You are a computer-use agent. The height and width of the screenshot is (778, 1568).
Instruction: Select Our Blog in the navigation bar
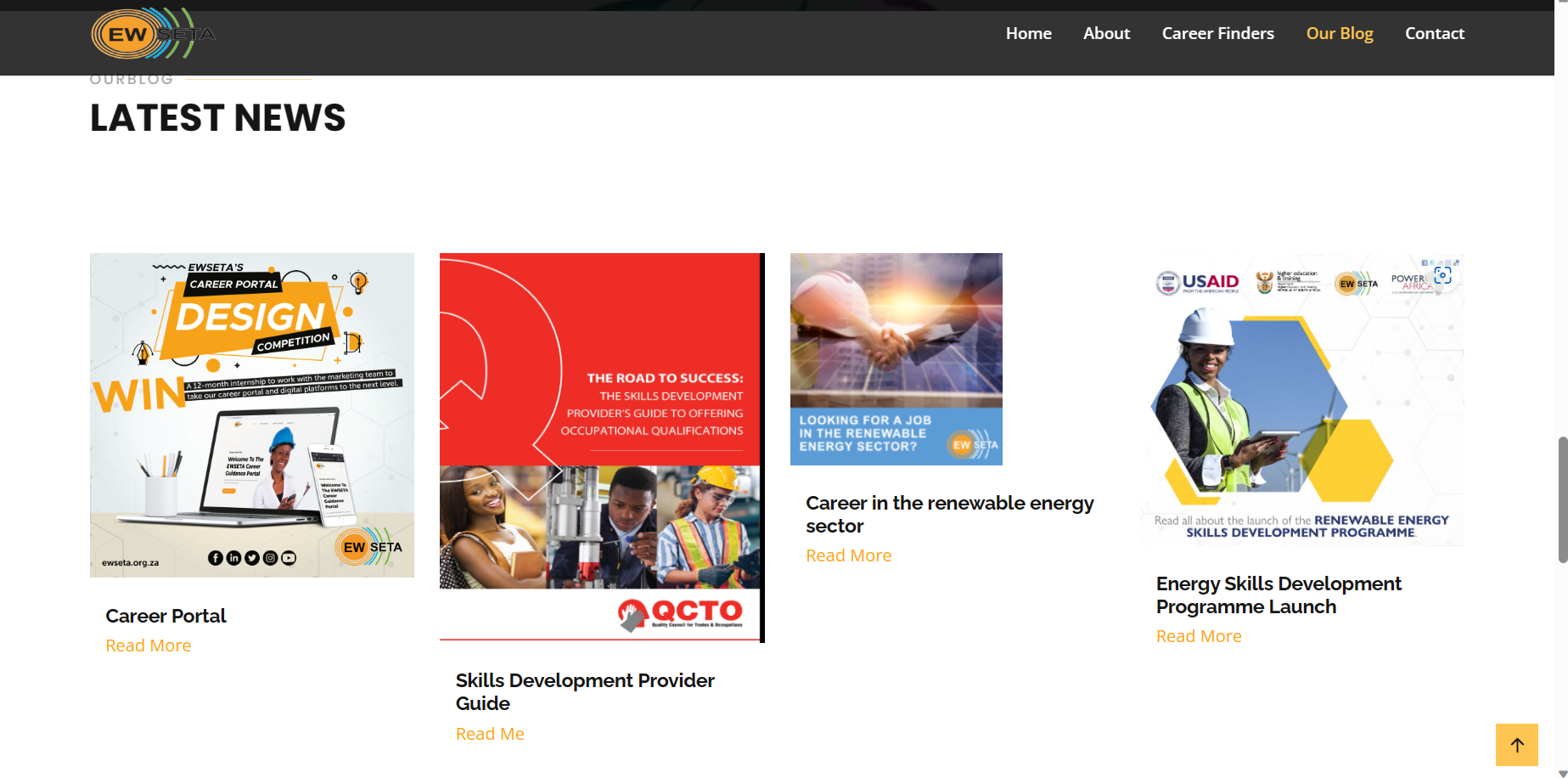pos(1339,33)
